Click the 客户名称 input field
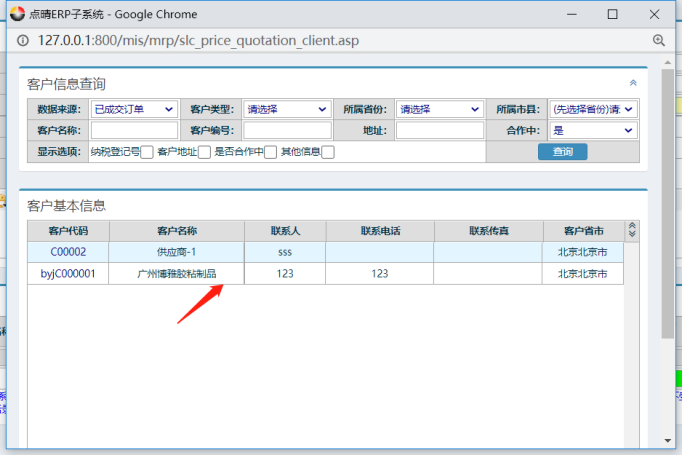 tap(134, 130)
